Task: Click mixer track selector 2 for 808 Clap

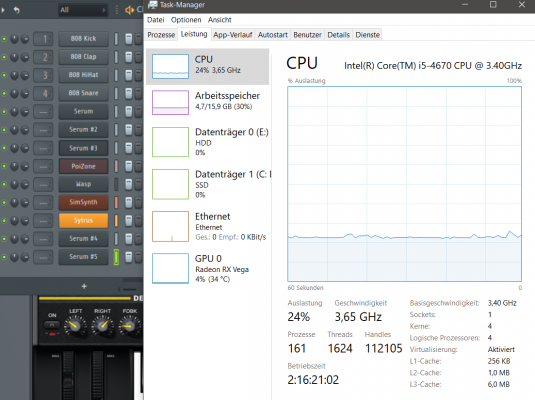Action: pos(43,57)
